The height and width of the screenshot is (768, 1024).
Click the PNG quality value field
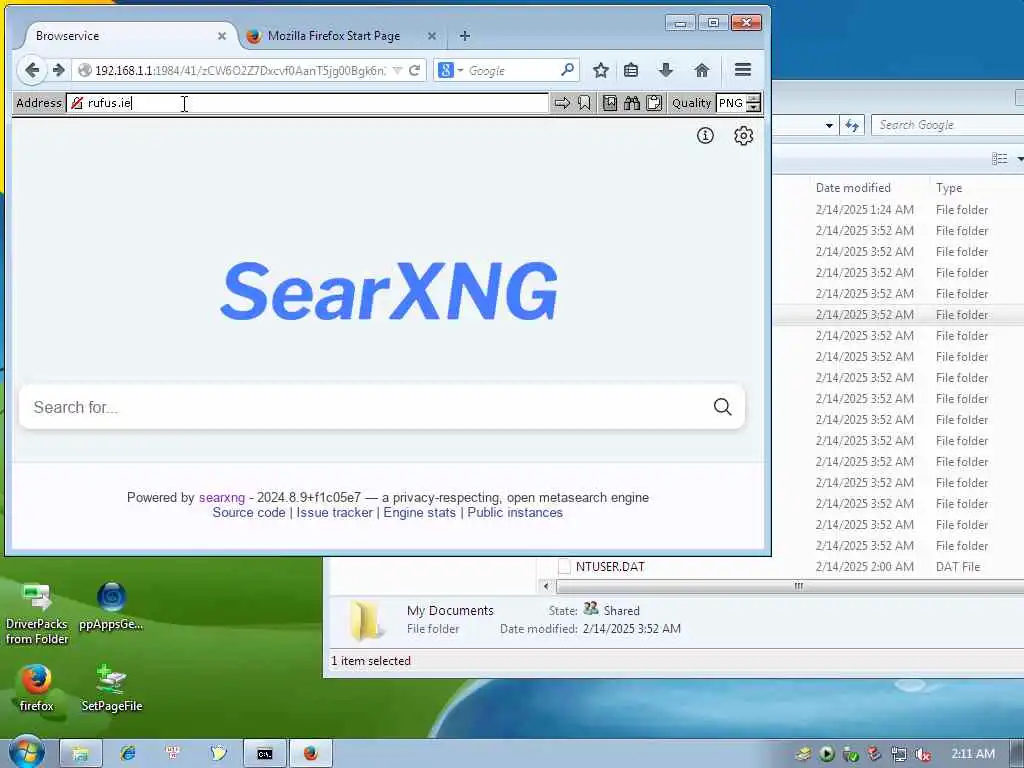tap(731, 103)
